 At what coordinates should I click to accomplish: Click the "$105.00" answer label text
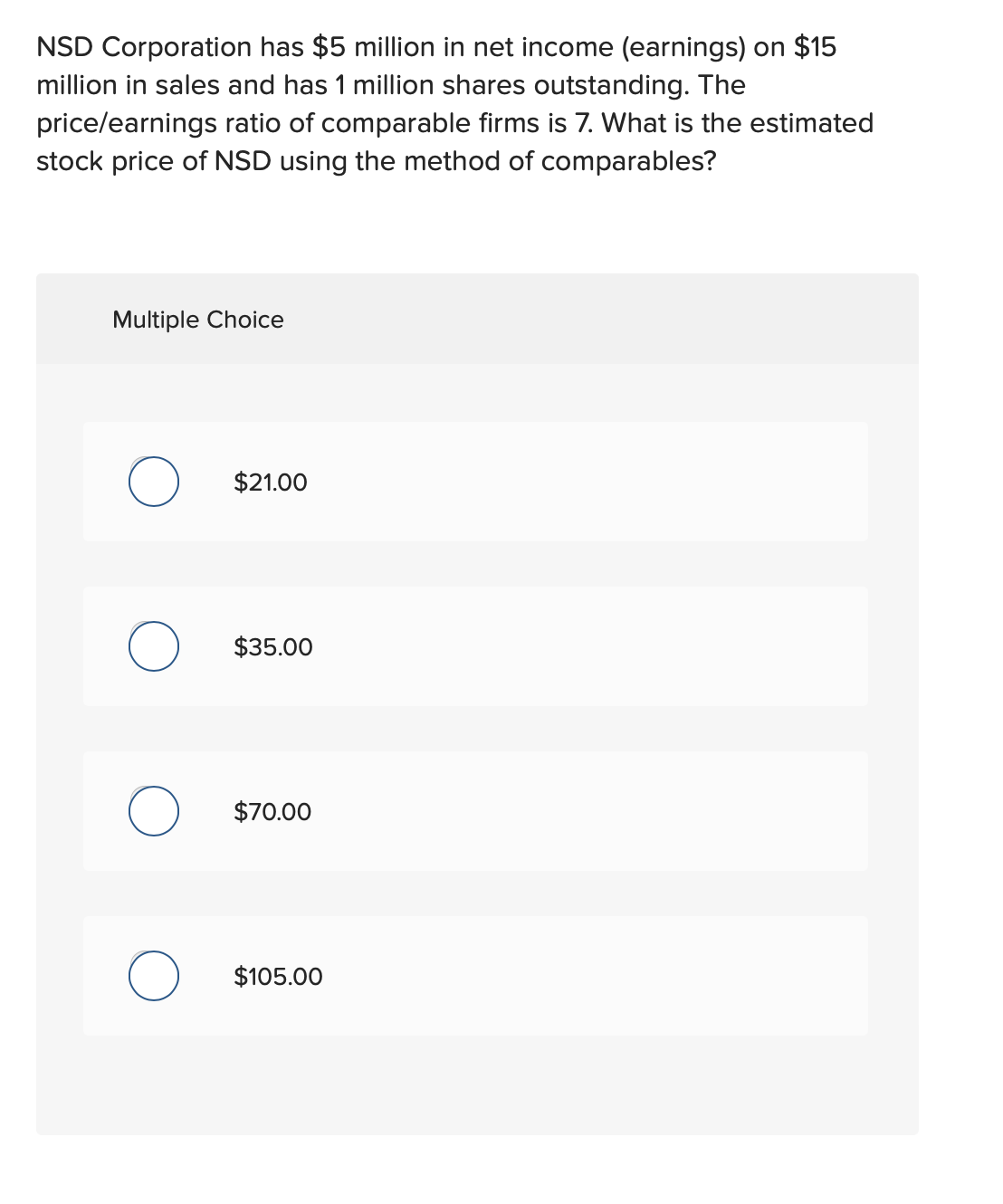[x=278, y=977]
